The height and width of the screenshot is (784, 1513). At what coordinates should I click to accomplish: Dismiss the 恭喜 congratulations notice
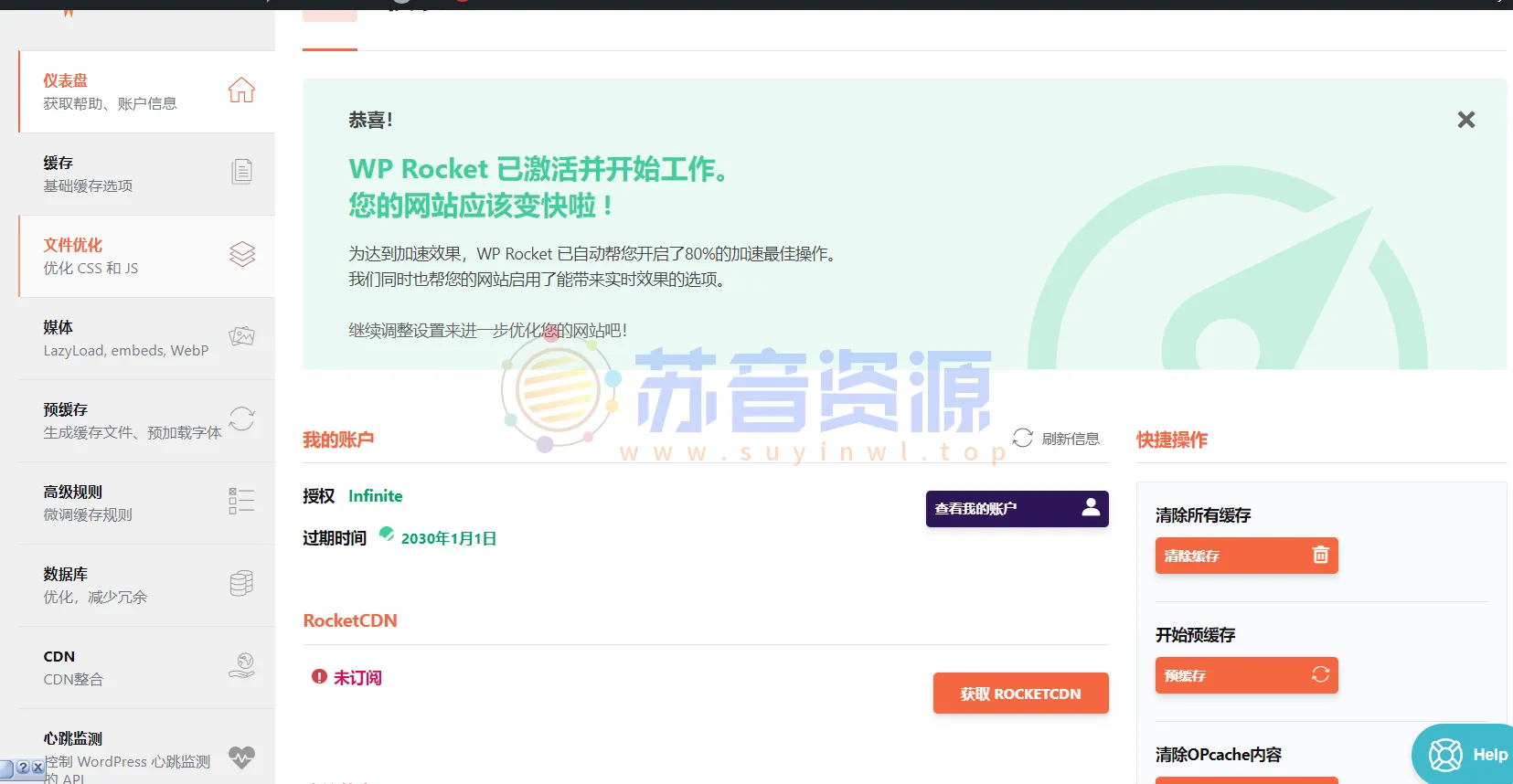(x=1466, y=120)
